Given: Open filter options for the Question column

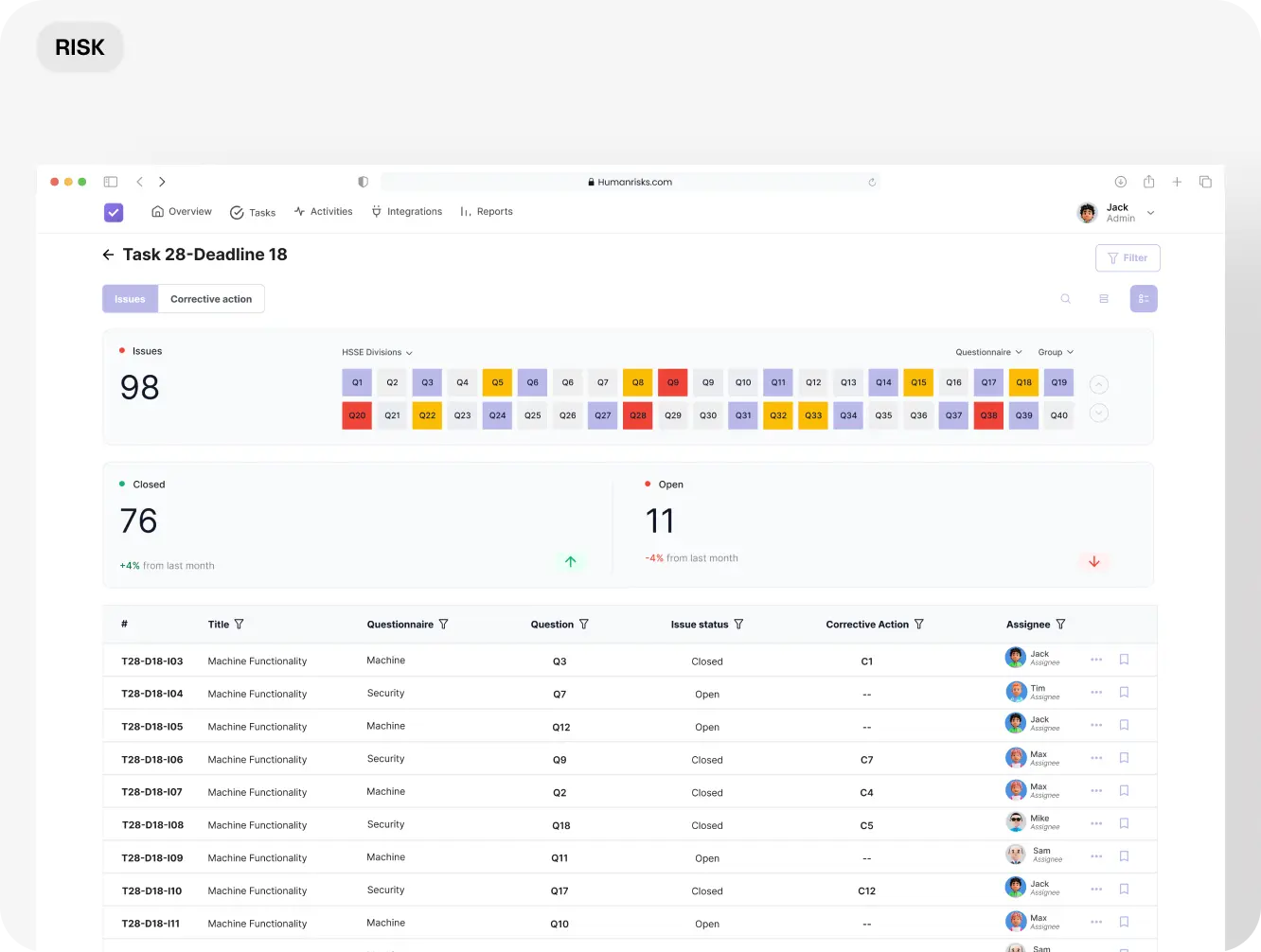Looking at the screenshot, I should coord(585,624).
